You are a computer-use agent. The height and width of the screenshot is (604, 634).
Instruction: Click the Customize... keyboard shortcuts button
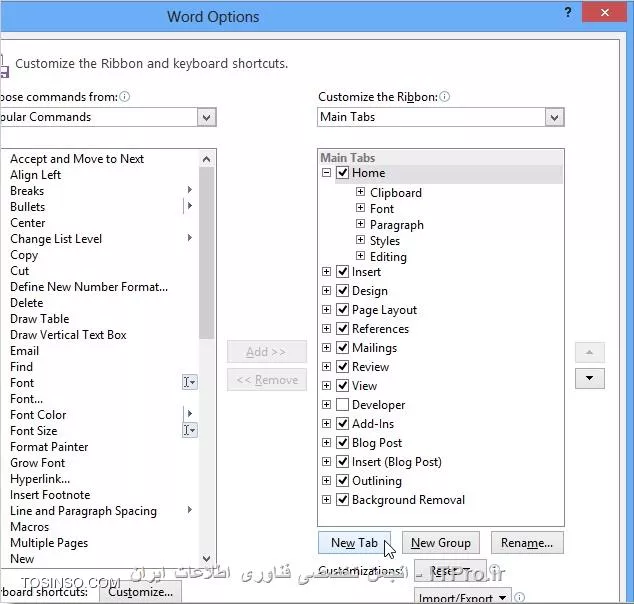(x=140, y=592)
